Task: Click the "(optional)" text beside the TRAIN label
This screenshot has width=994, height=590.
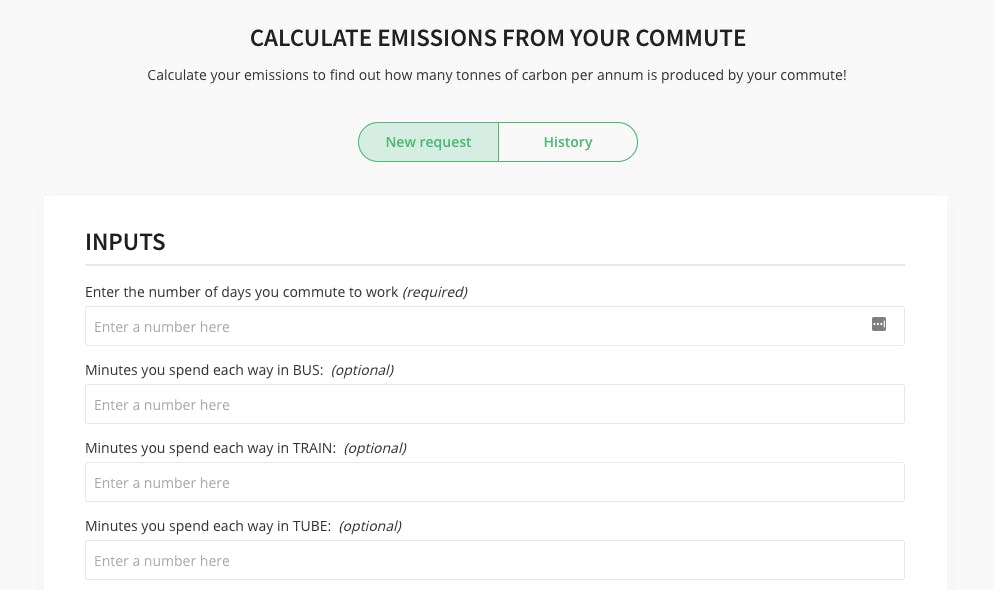Action: pyautogui.click(x=375, y=448)
